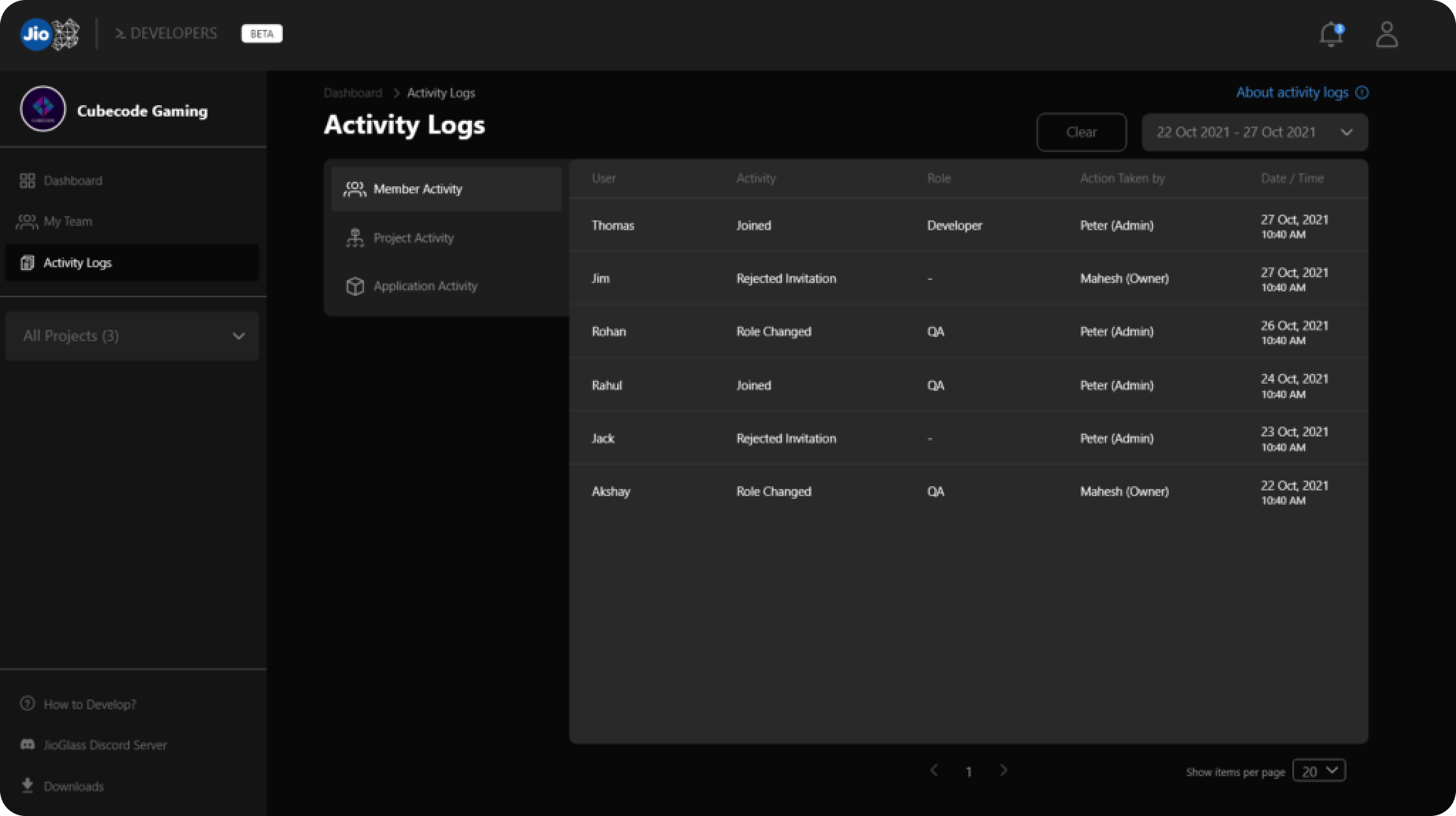The image size is (1456, 816).
Task: Click the Clear button
Action: coord(1081,132)
